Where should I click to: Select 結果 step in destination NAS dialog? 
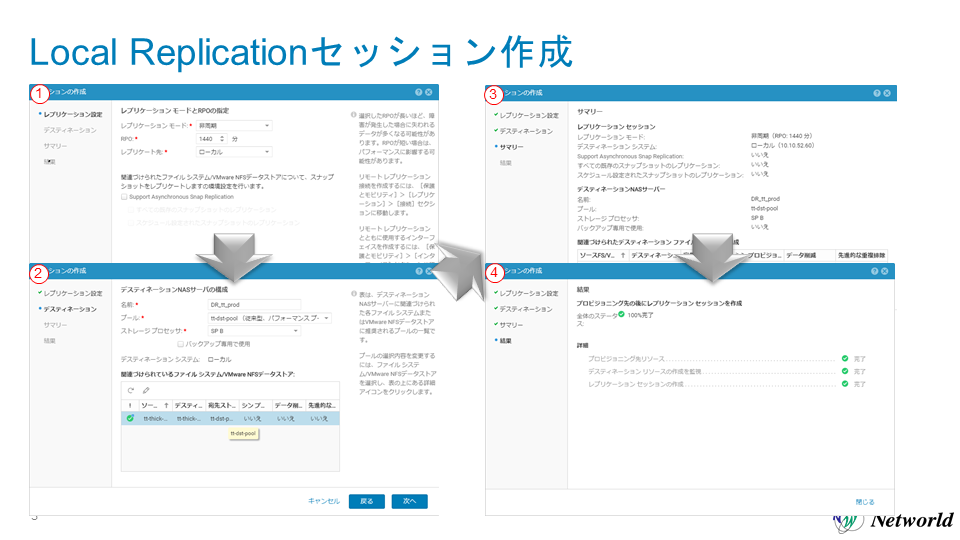[50, 341]
